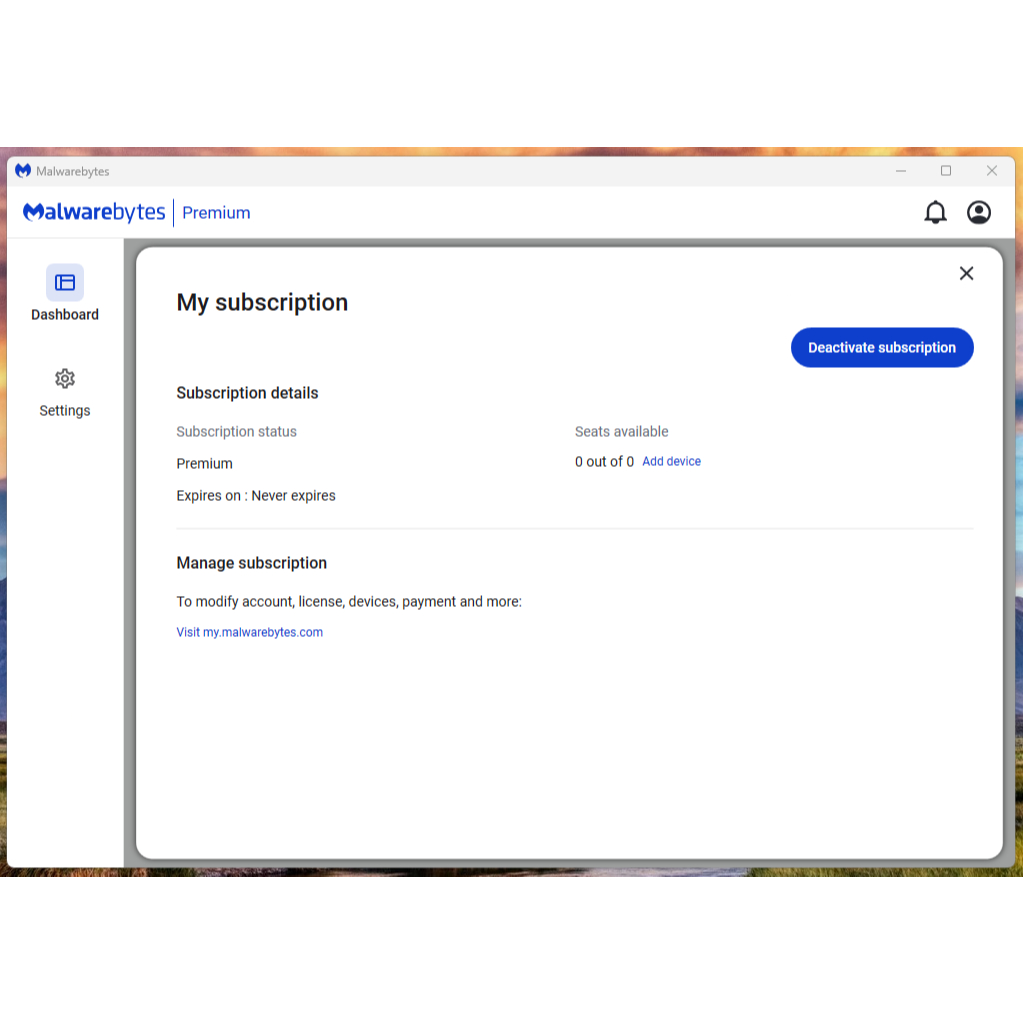This screenshot has width=1023, height=1023.
Task: Minimize the Malwarebytes window
Action: (901, 171)
